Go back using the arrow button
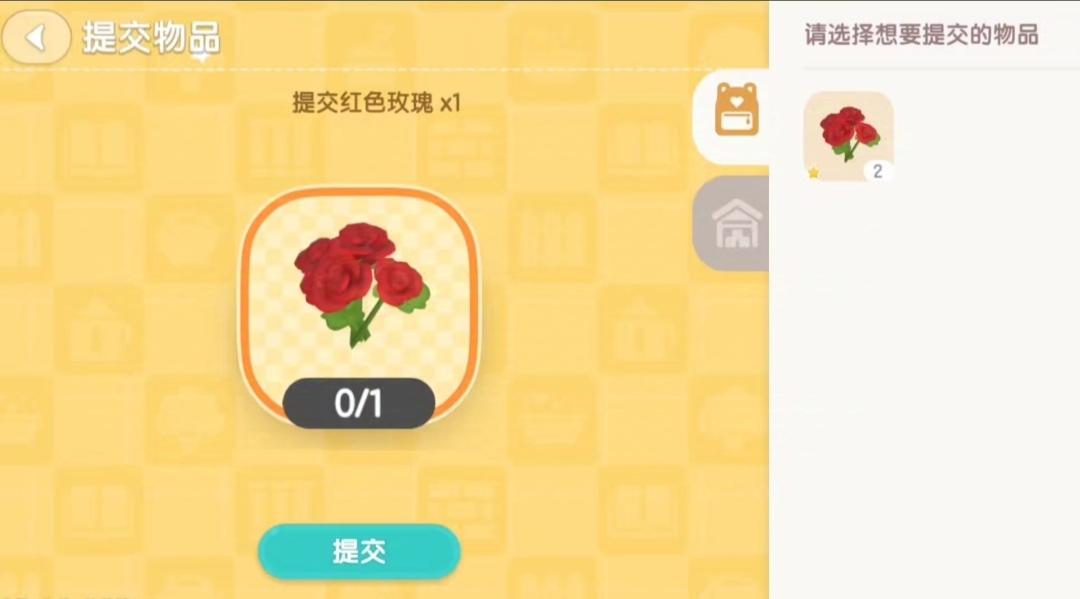 [36, 37]
